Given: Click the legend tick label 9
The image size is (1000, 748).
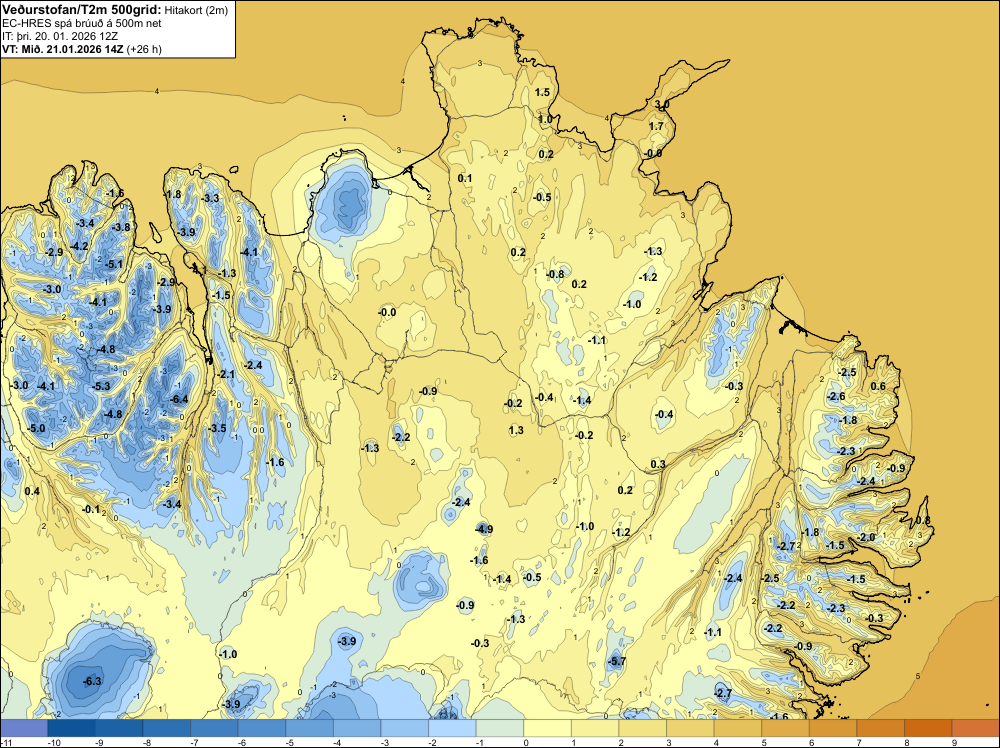Looking at the screenshot, I should (x=955, y=742).
